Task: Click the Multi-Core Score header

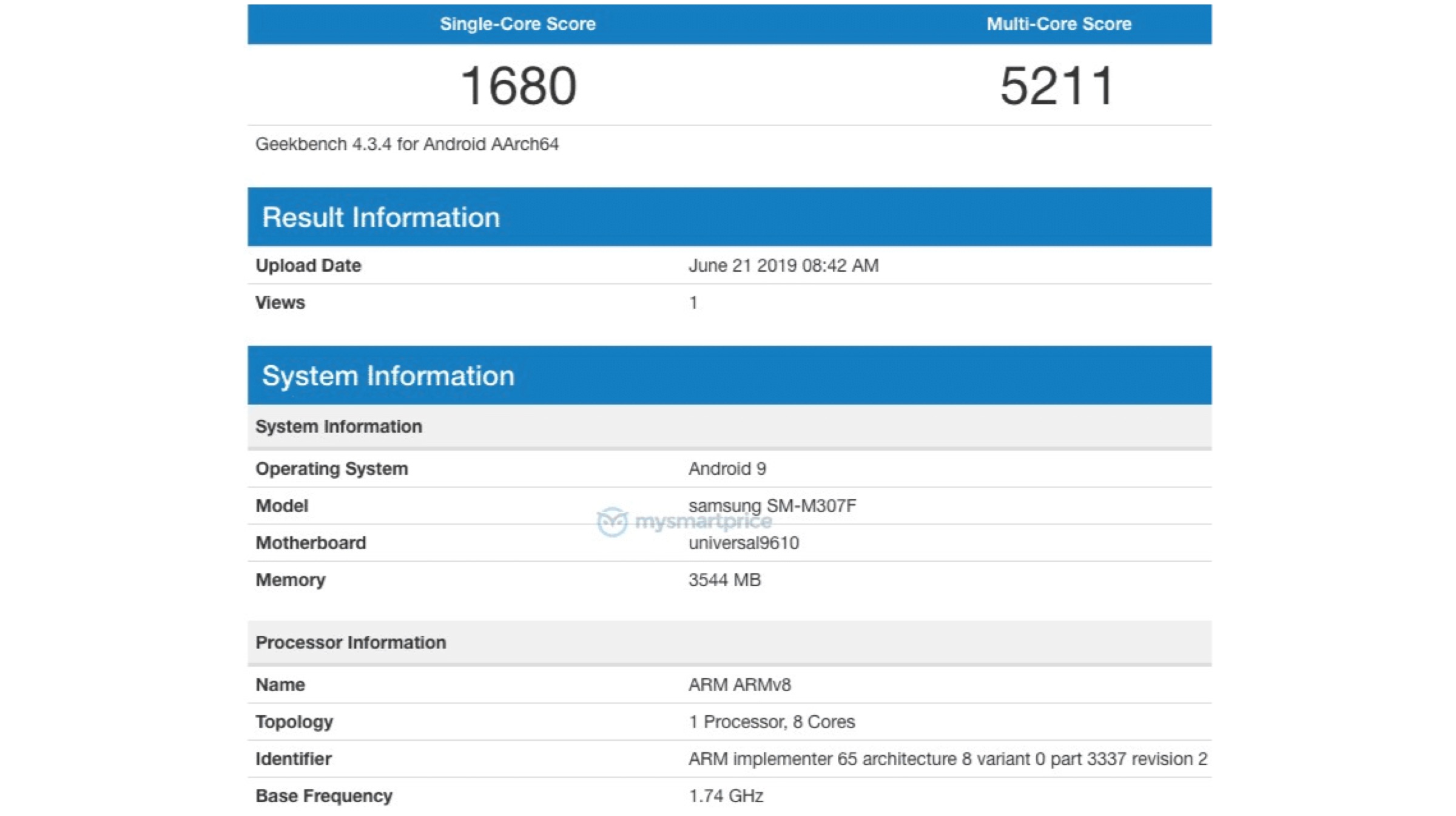Action: click(1058, 24)
